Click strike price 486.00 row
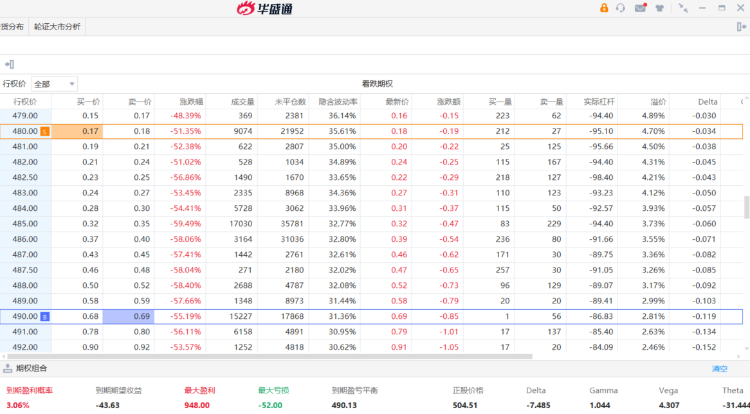Image resolution: width=750 pixels, height=414 pixels. (25, 239)
